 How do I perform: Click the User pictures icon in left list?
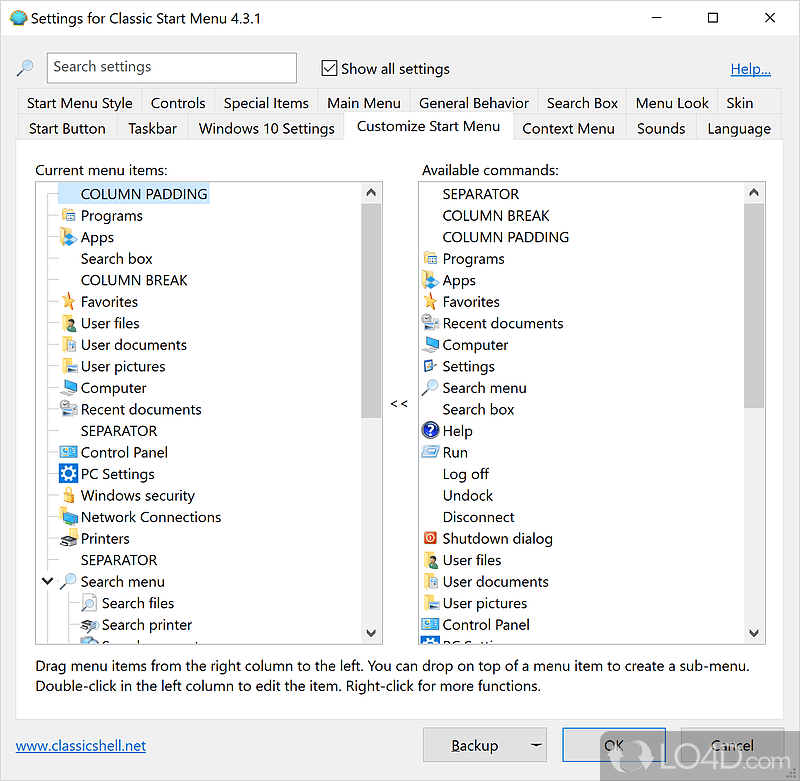point(68,366)
